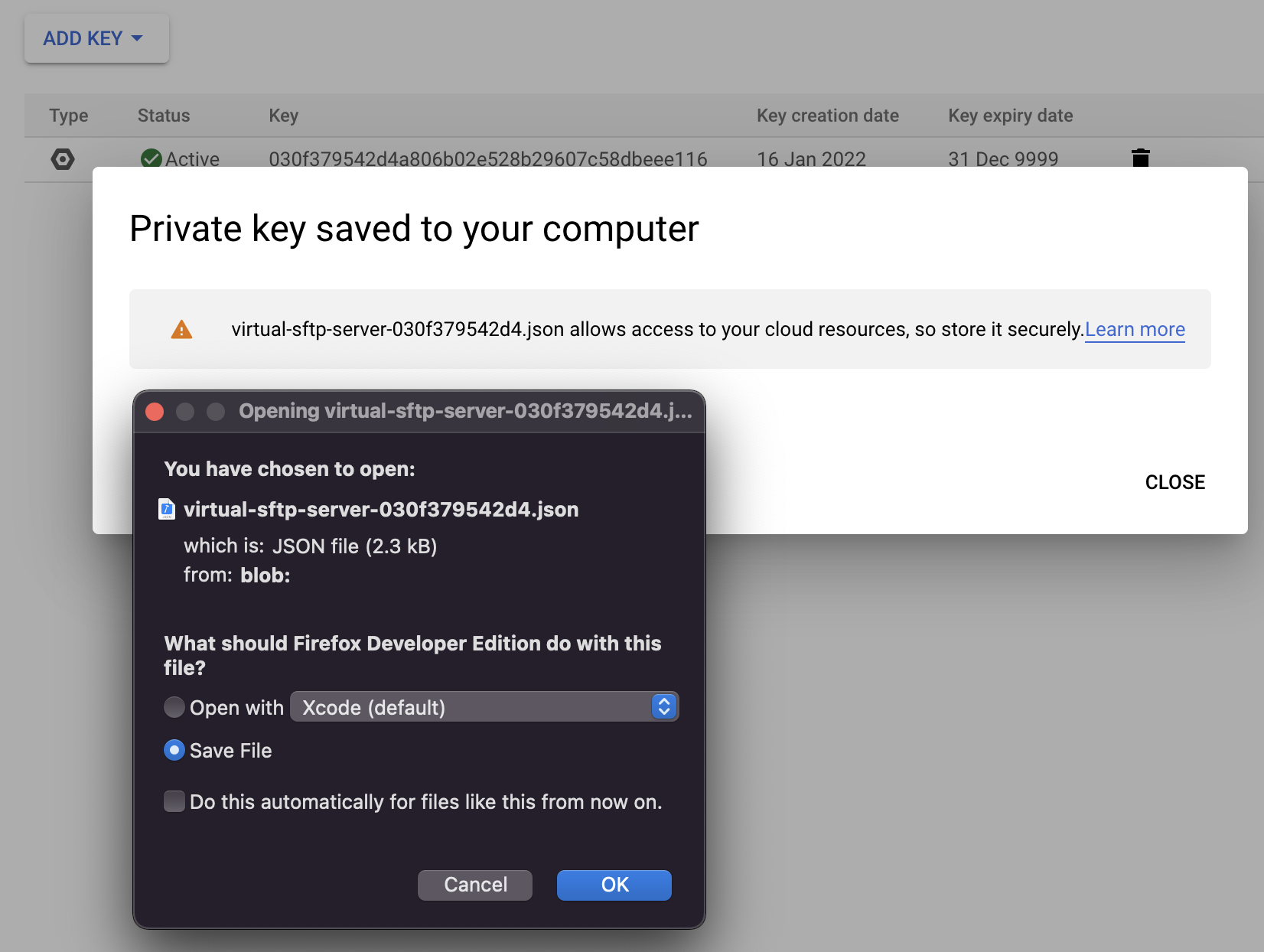Open the Learn more link

(x=1135, y=329)
